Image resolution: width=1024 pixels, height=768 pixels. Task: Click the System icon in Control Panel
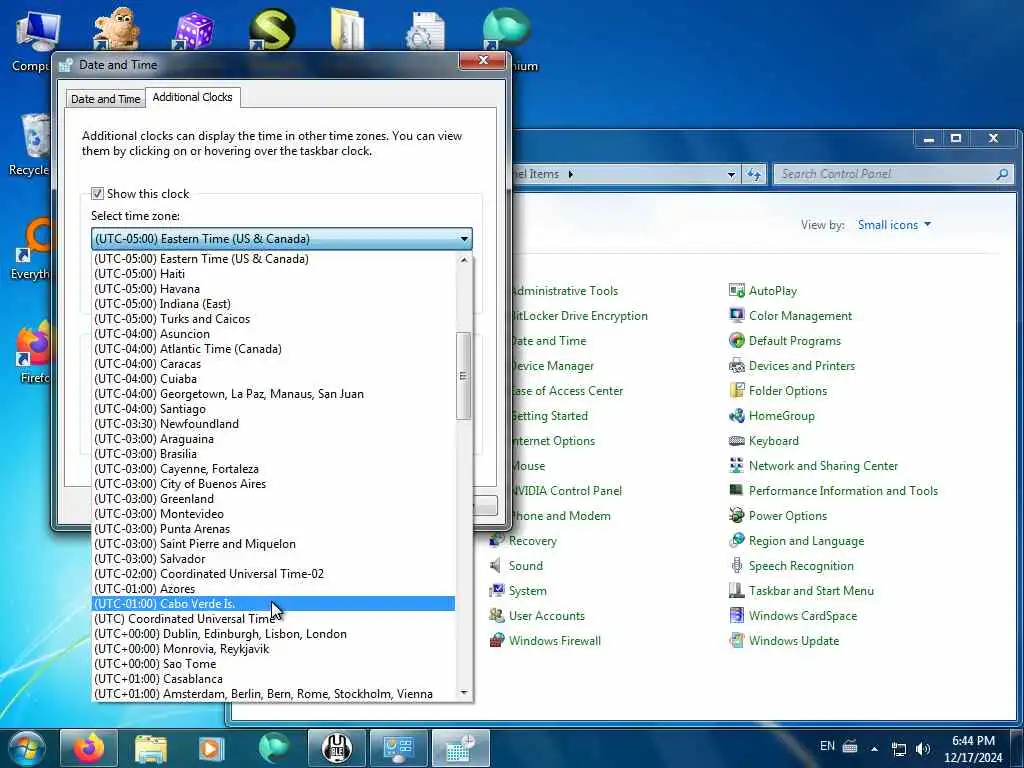click(x=496, y=590)
